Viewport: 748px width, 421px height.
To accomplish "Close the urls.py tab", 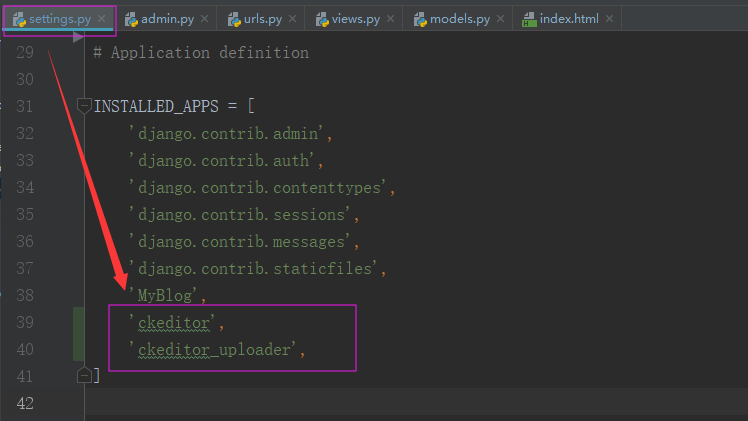I will (x=293, y=19).
